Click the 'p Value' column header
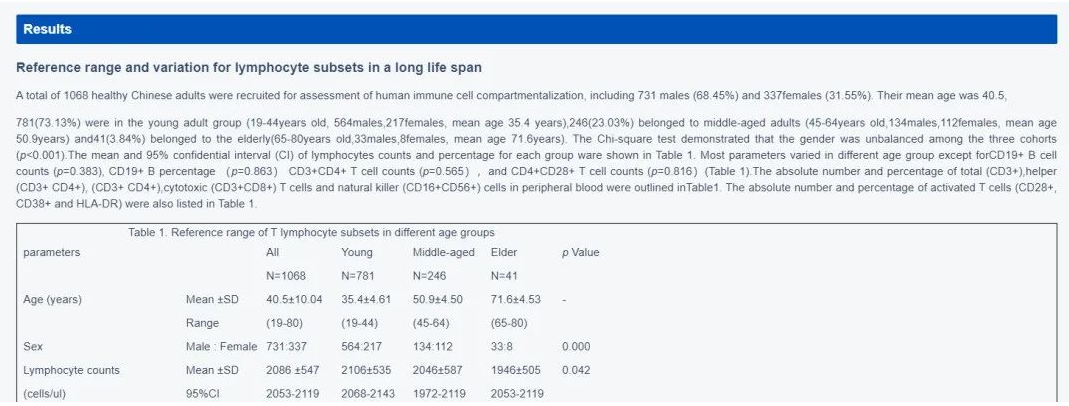 click(580, 253)
